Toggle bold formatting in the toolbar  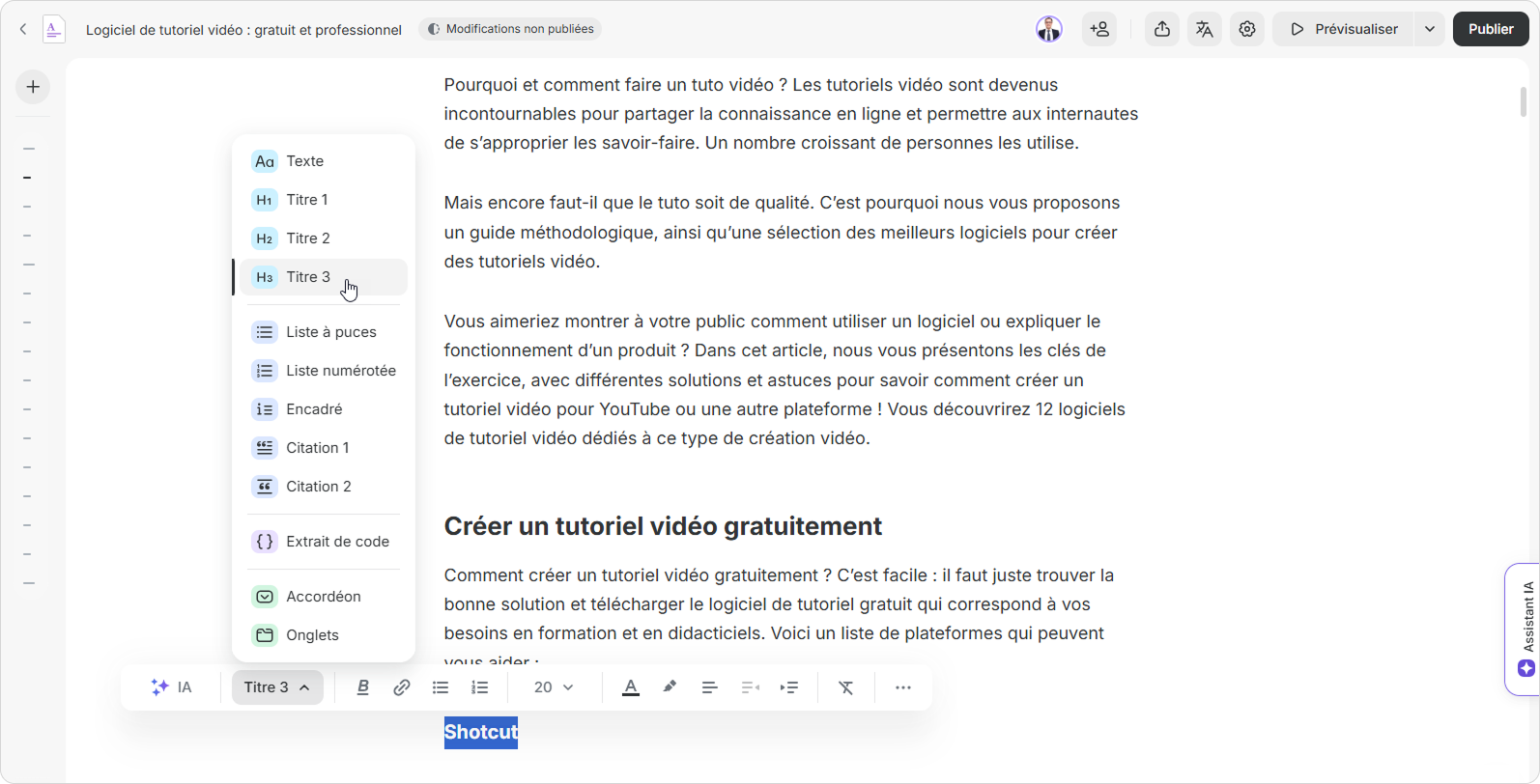coord(363,687)
